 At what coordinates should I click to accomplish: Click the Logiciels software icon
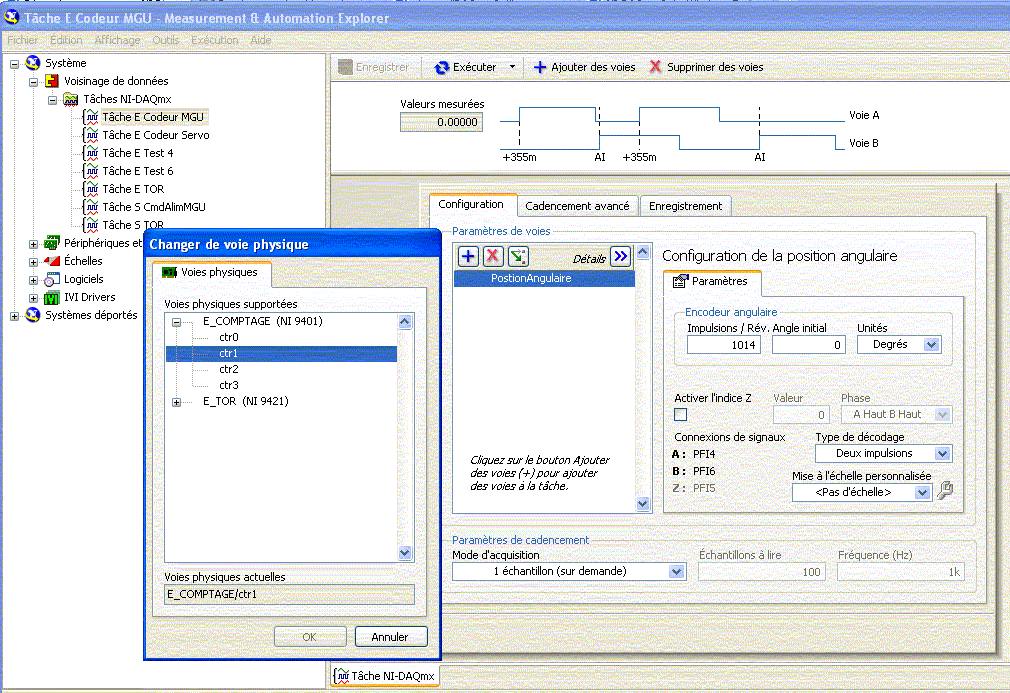point(52,280)
